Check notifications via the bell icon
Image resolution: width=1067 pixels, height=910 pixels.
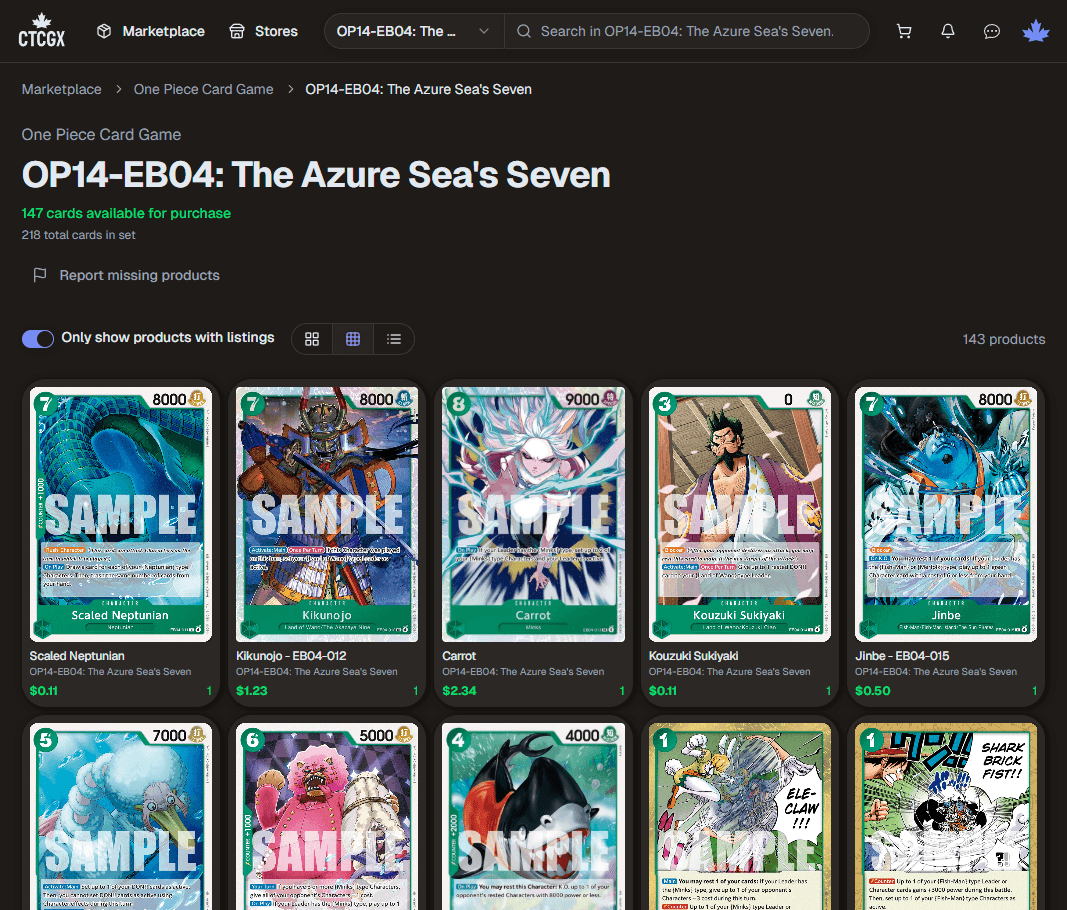click(947, 31)
